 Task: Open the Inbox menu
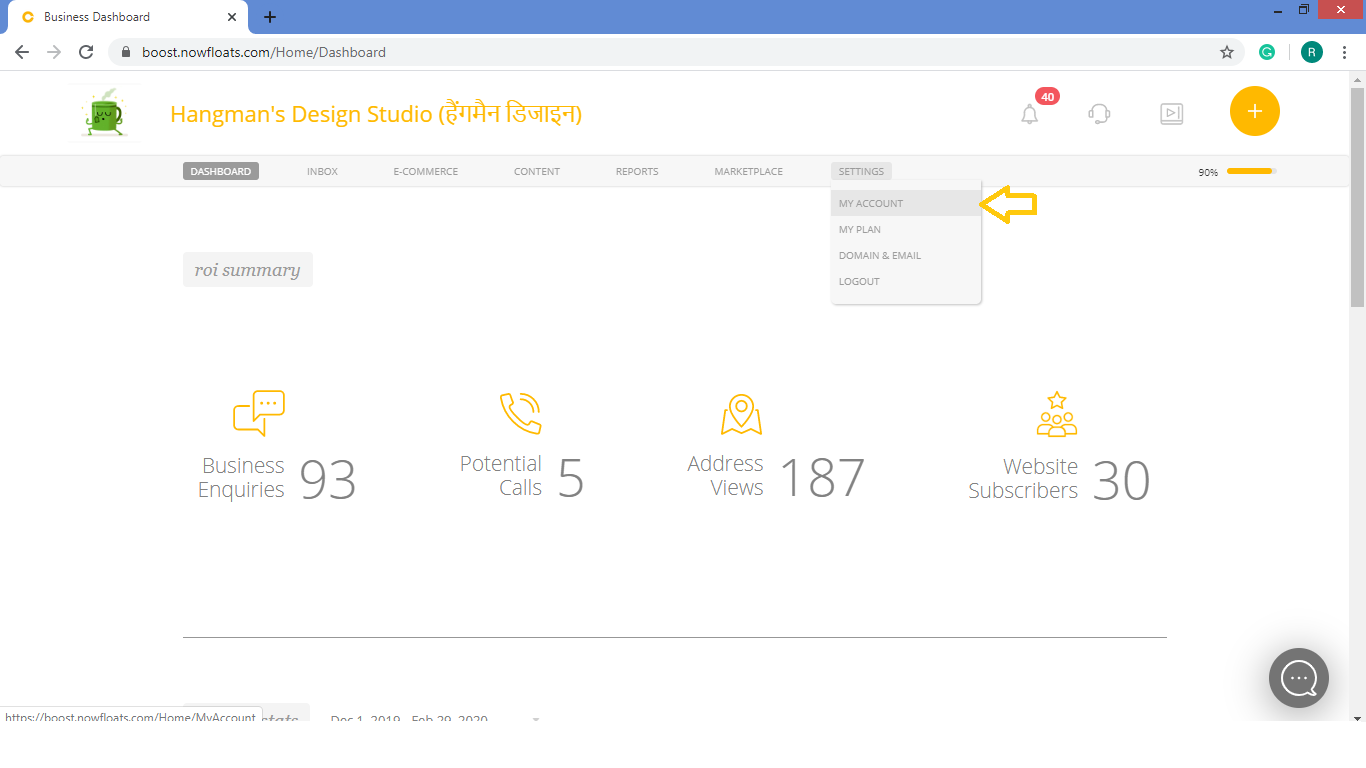[x=322, y=171]
